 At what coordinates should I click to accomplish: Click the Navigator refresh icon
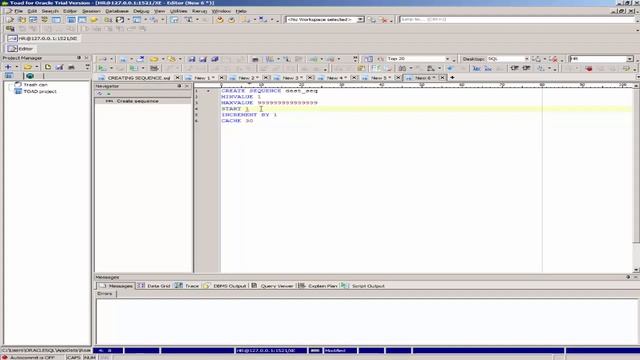pos(100,94)
